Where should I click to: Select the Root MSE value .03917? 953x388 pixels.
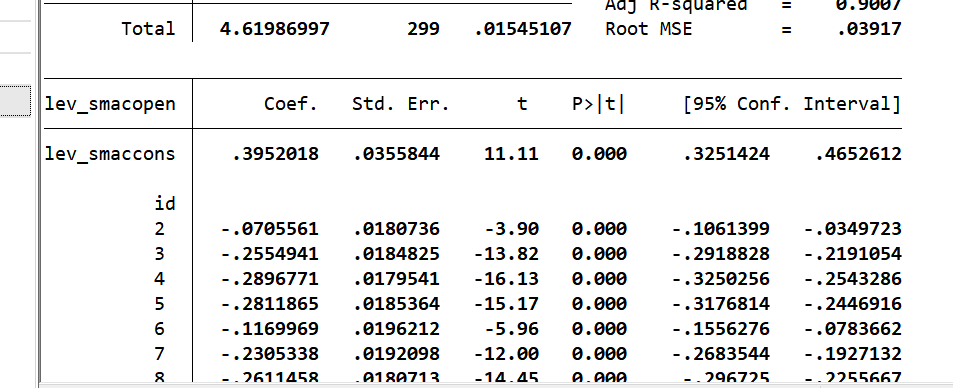[x=869, y=29]
